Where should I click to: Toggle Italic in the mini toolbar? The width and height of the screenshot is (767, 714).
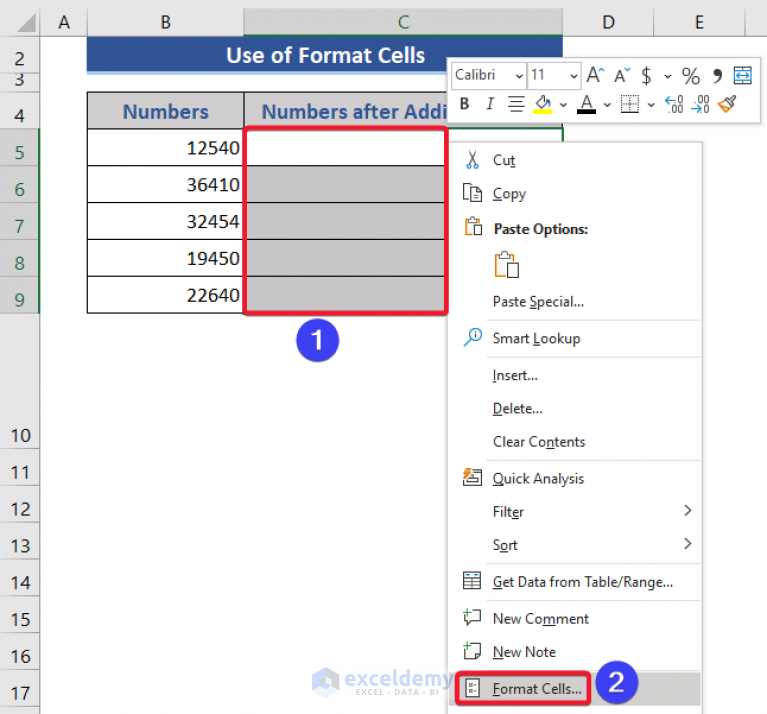pyautogui.click(x=490, y=104)
